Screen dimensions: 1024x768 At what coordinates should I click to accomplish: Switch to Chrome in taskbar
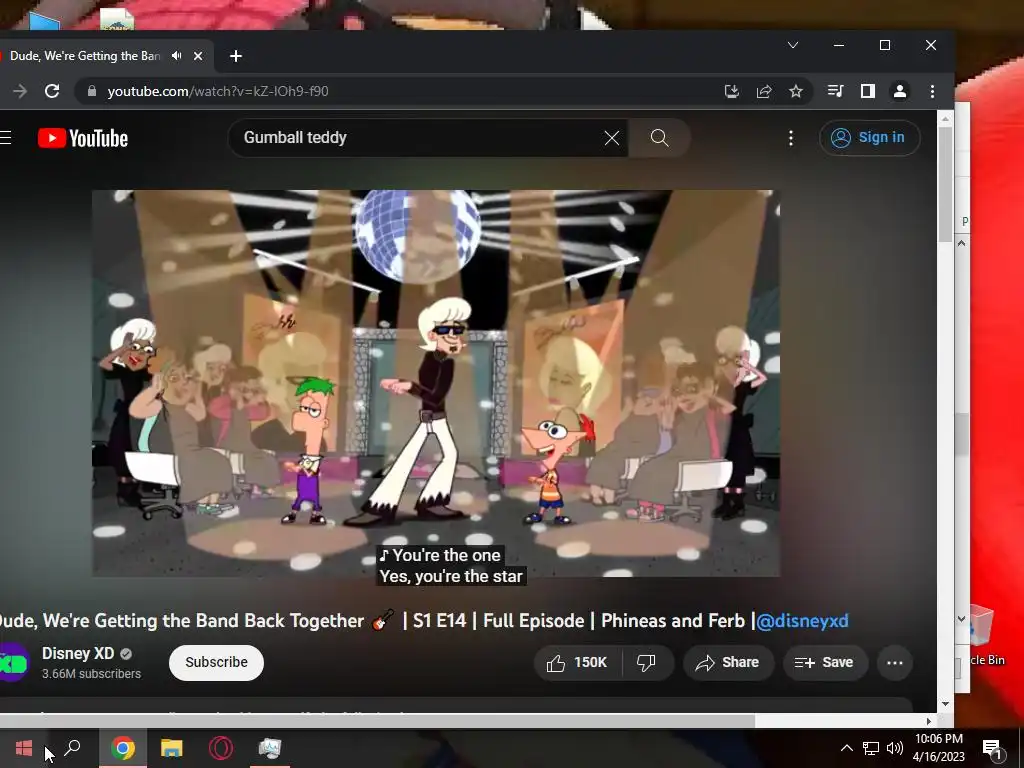(123, 748)
